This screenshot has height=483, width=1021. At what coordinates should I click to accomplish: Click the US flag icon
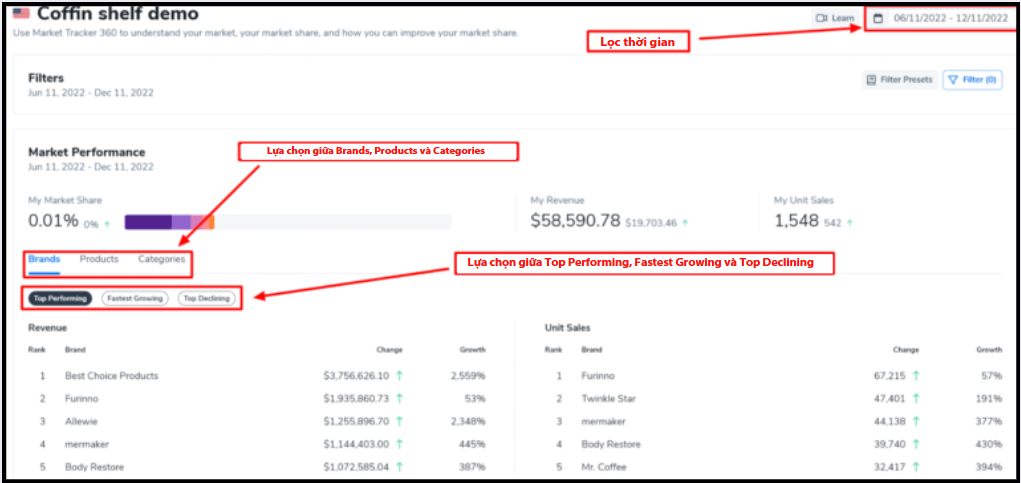tap(21, 12)
